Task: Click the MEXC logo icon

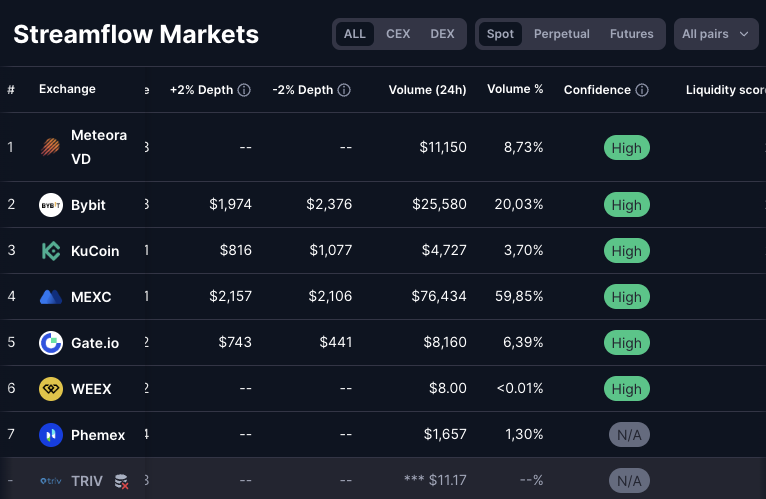Action: [51, 297]
